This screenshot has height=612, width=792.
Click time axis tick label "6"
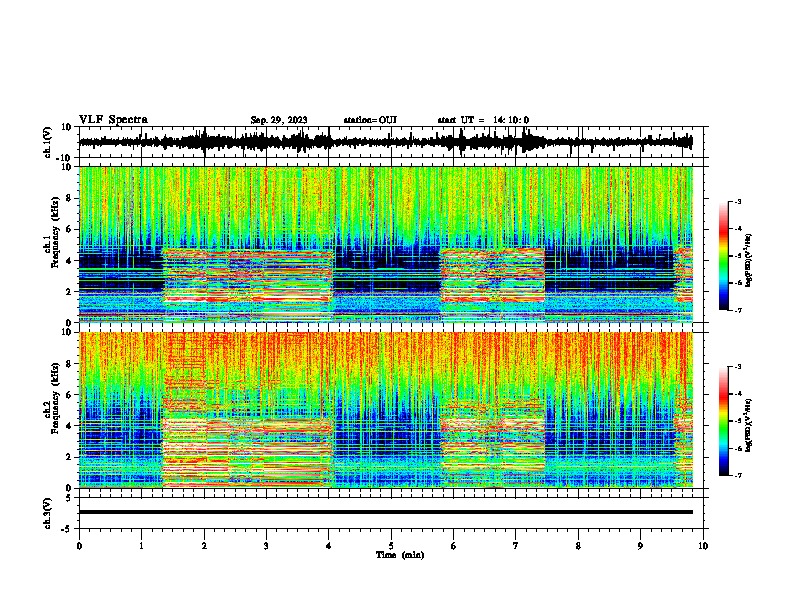(454, 546)
